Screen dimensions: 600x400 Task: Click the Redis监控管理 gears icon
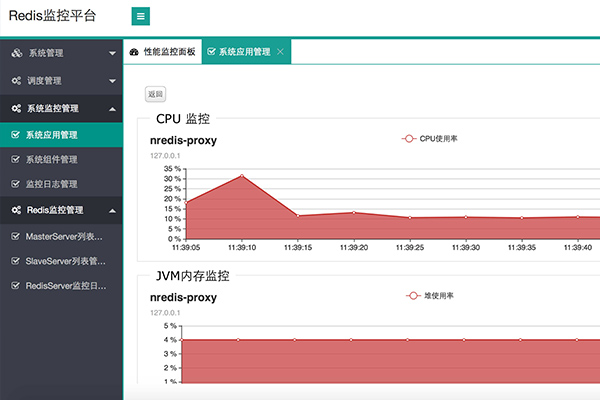(x=16, y=210)
